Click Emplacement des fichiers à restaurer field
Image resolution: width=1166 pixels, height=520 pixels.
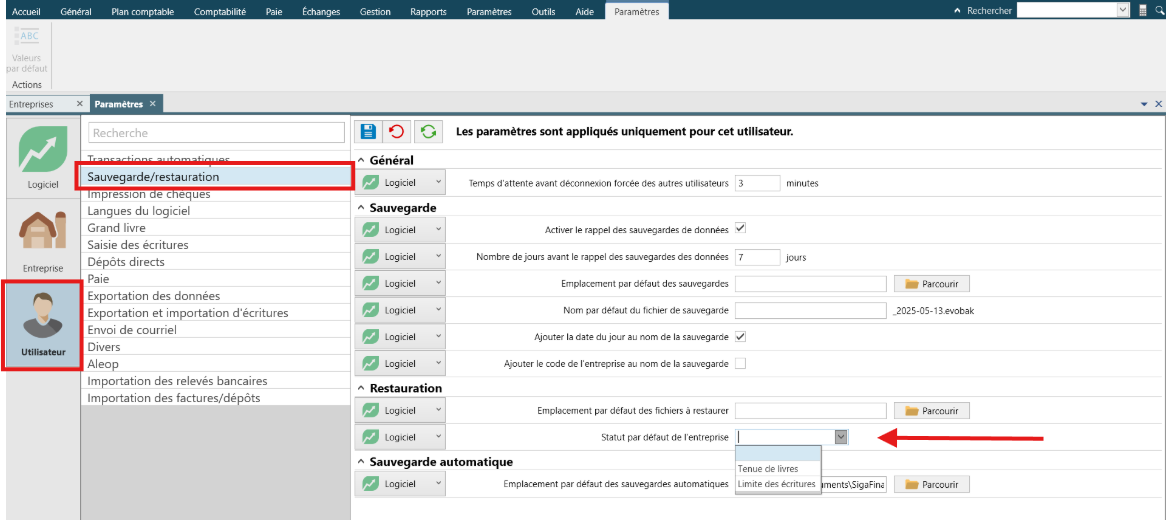pyautogui.click(x=811, y=411)
